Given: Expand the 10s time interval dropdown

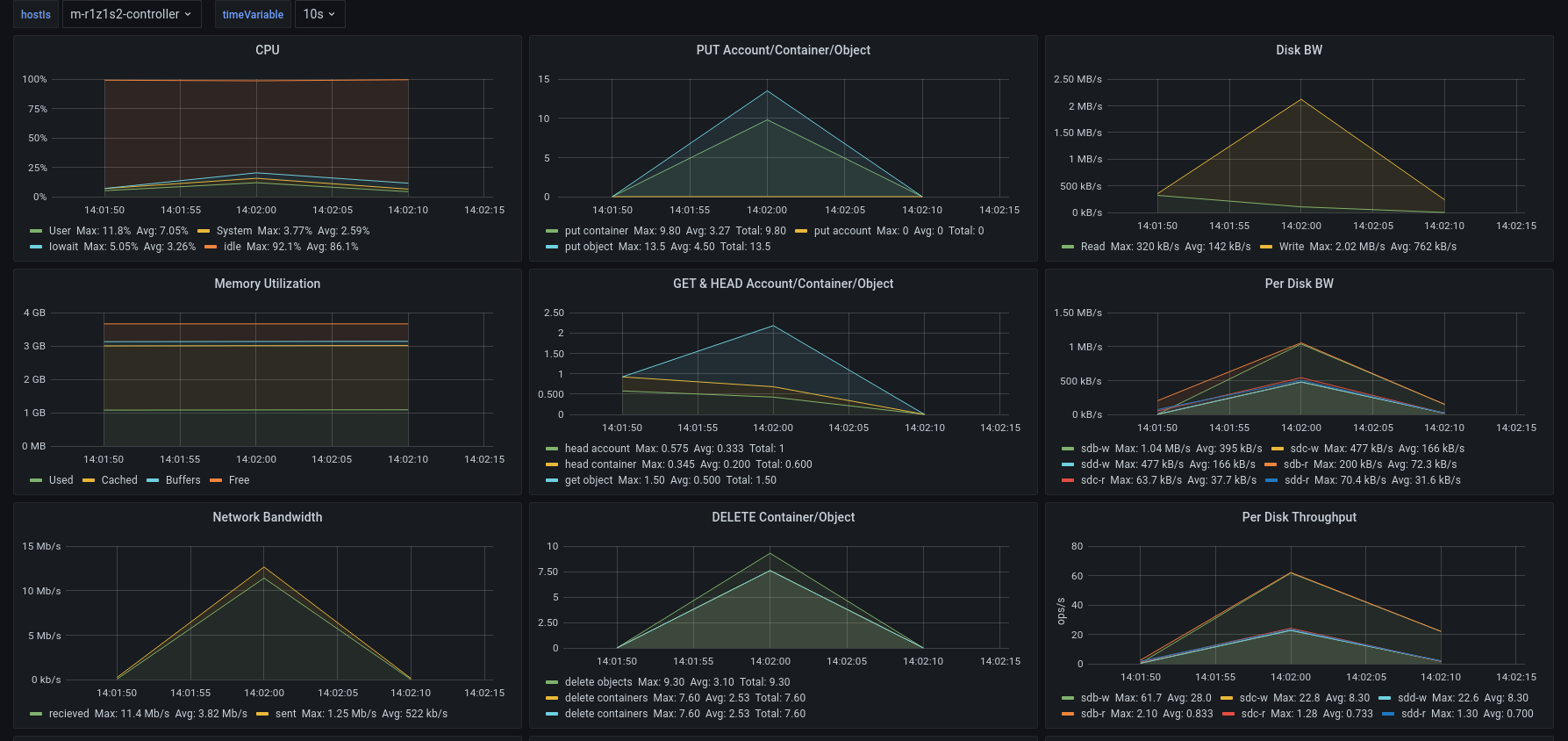Looking at the screenshot, I should pyautogui.click(x=319, y=14).
